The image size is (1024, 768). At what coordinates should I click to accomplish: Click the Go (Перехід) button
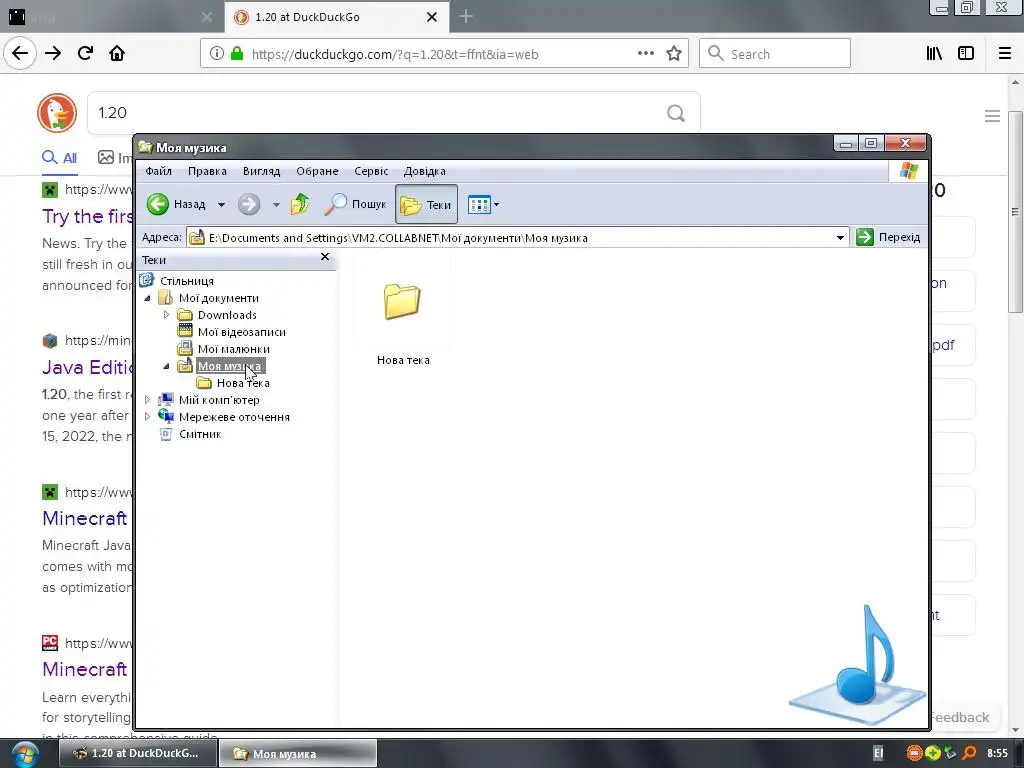[888, 237]
